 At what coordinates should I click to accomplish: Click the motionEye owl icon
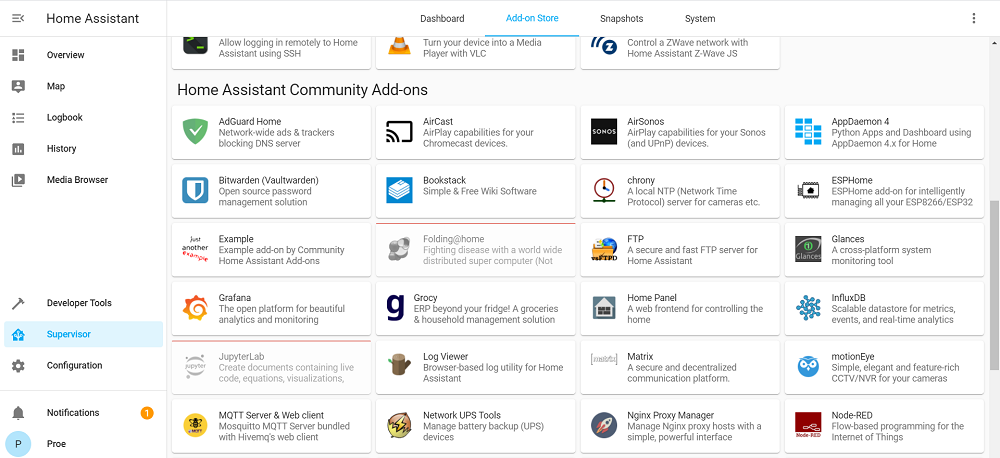click(x=808, y=367)
